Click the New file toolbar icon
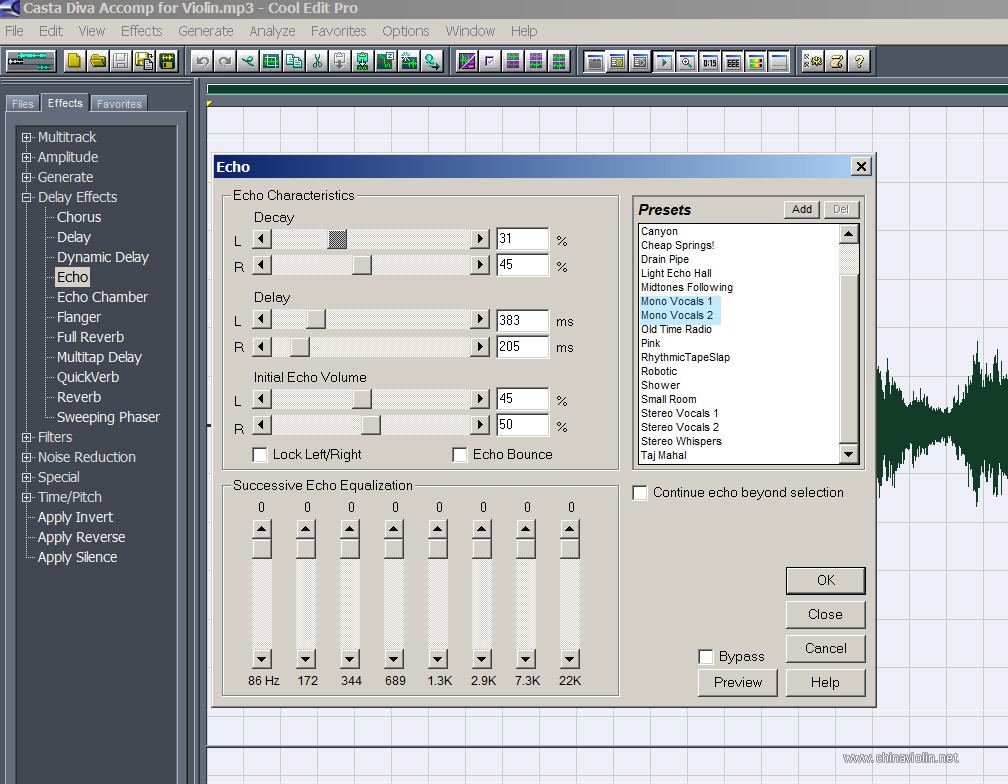The image size is (1008, 784). tap(75, 62)
